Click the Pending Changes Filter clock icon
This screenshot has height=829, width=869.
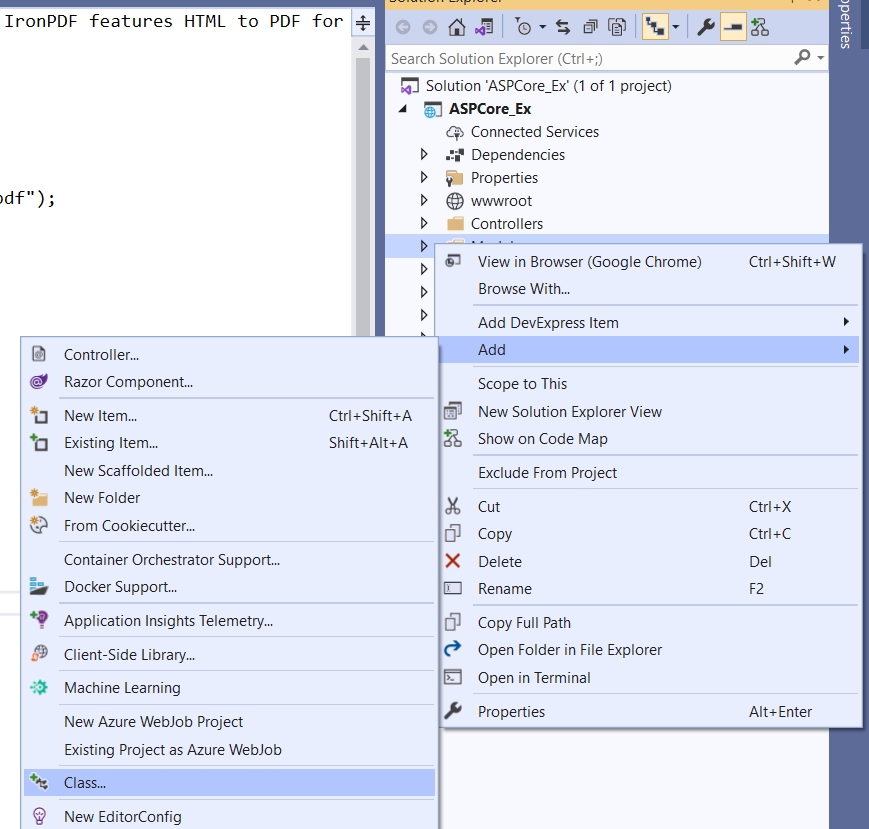click(523, 28)
